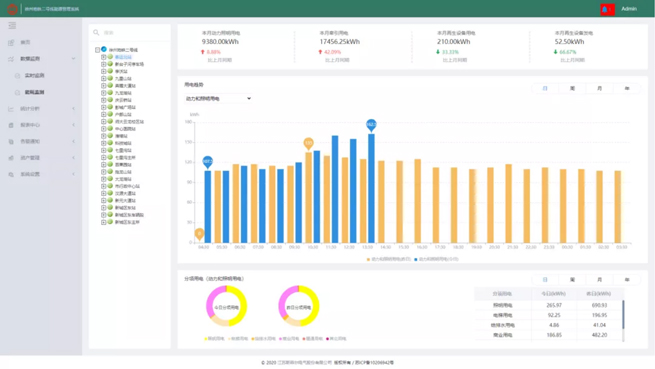The height and width of the screenshot is (369, 655).
Task: Click the home page sidebar icon
Action: (11, 43)
